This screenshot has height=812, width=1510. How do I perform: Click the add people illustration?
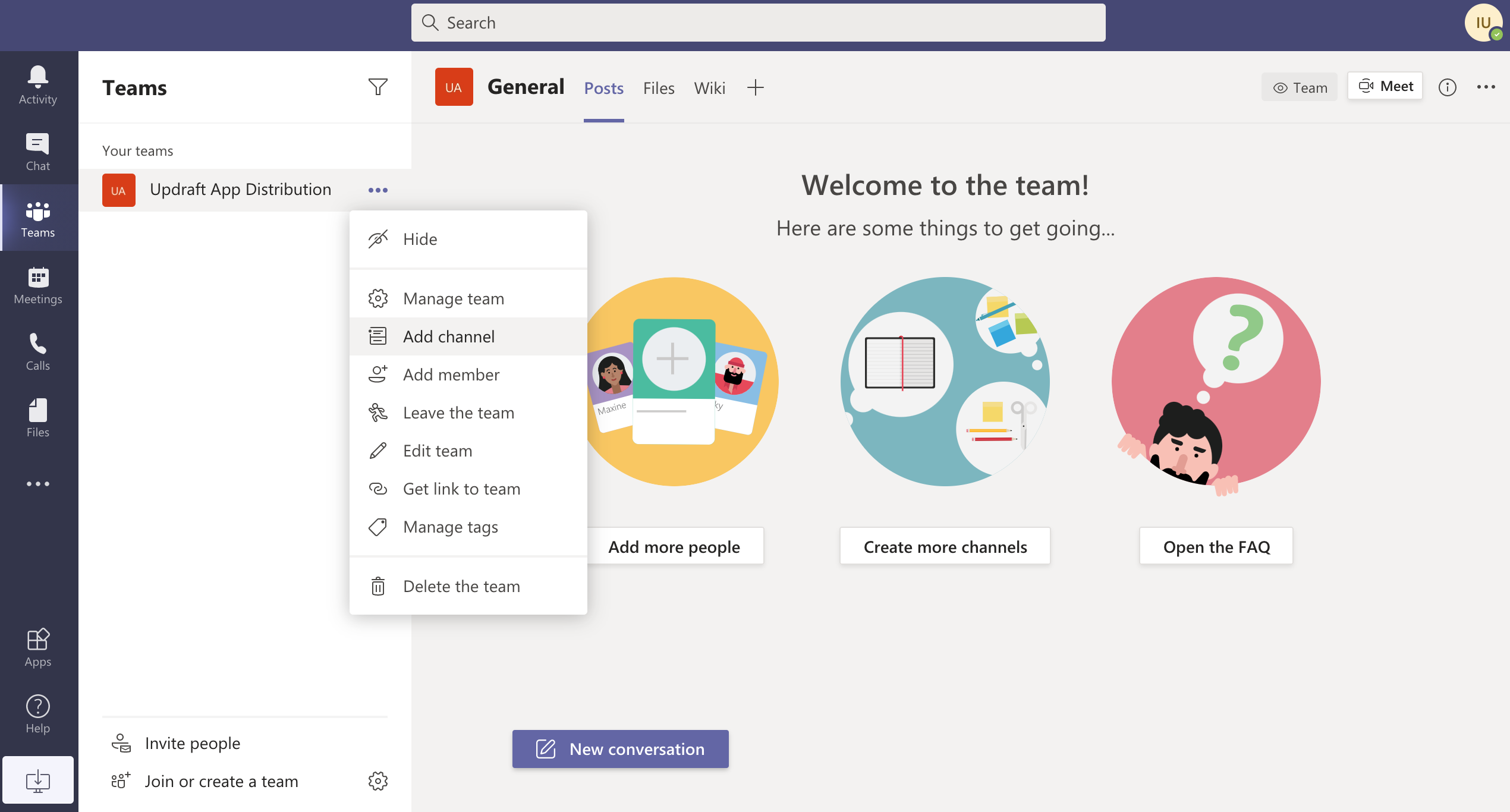[x=682, y=382]
